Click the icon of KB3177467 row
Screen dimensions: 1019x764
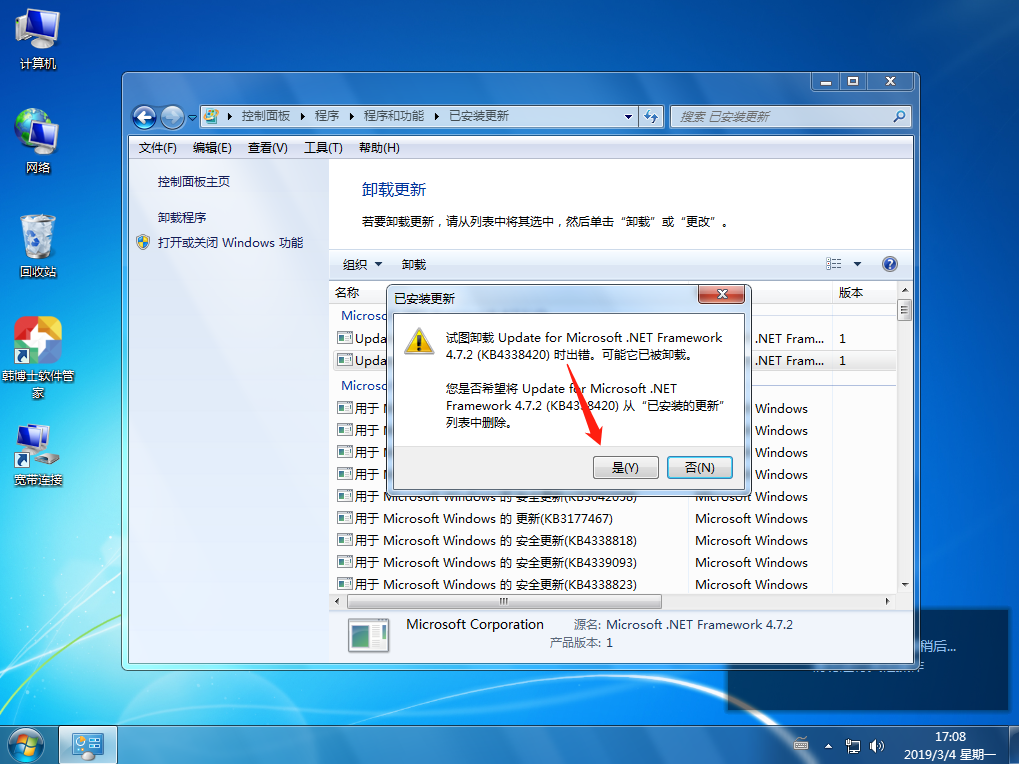click(344, 518)
